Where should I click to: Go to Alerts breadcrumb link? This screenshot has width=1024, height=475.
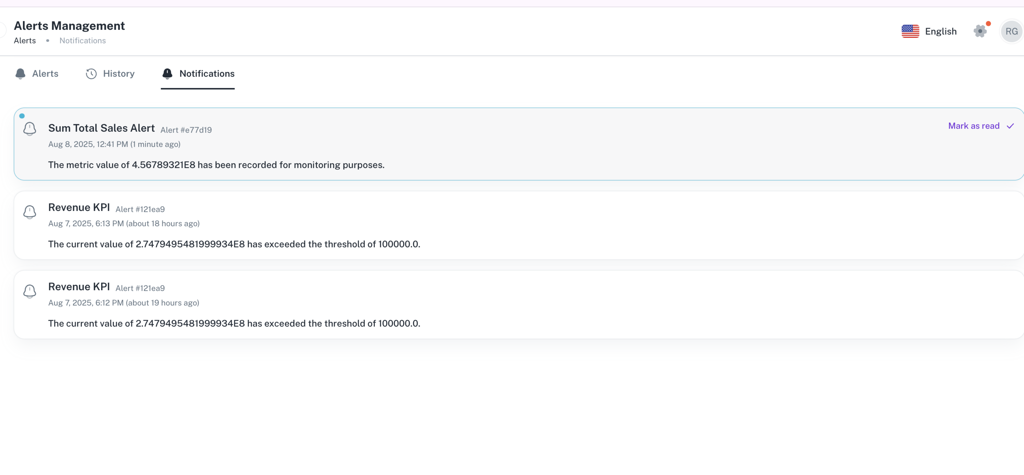[25, 41]
